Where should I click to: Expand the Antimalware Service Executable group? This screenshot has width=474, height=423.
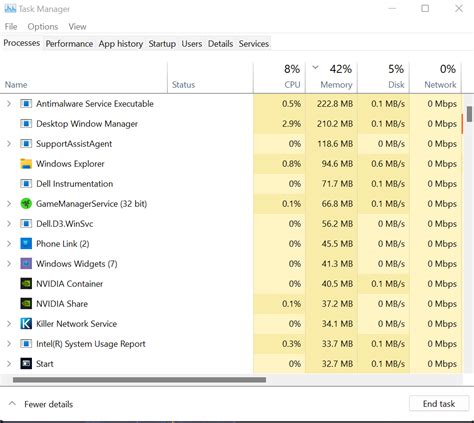9,104
